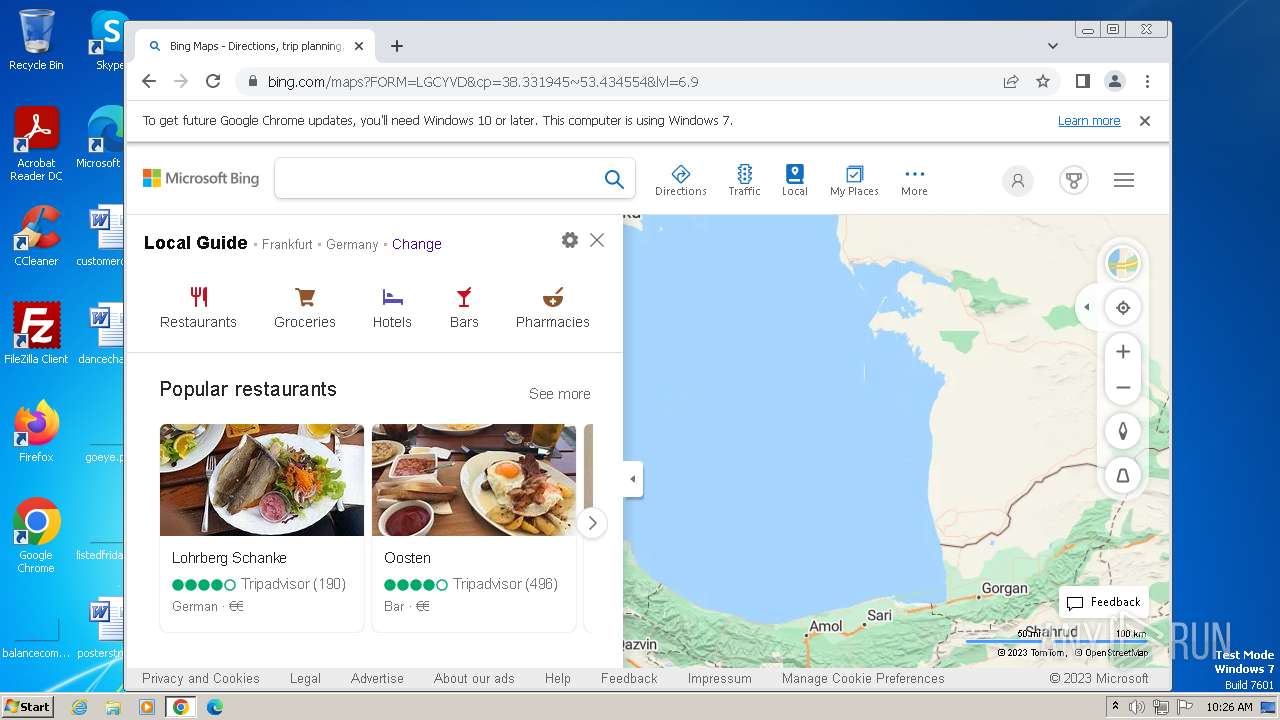Click the Bing search magnifier icon

[x=614, y=179]
